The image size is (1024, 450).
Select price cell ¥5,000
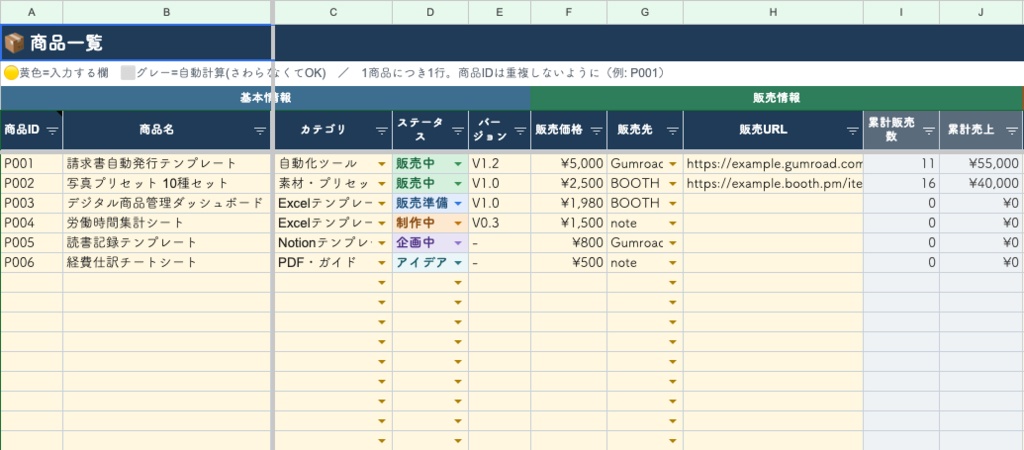coord(569,163)
